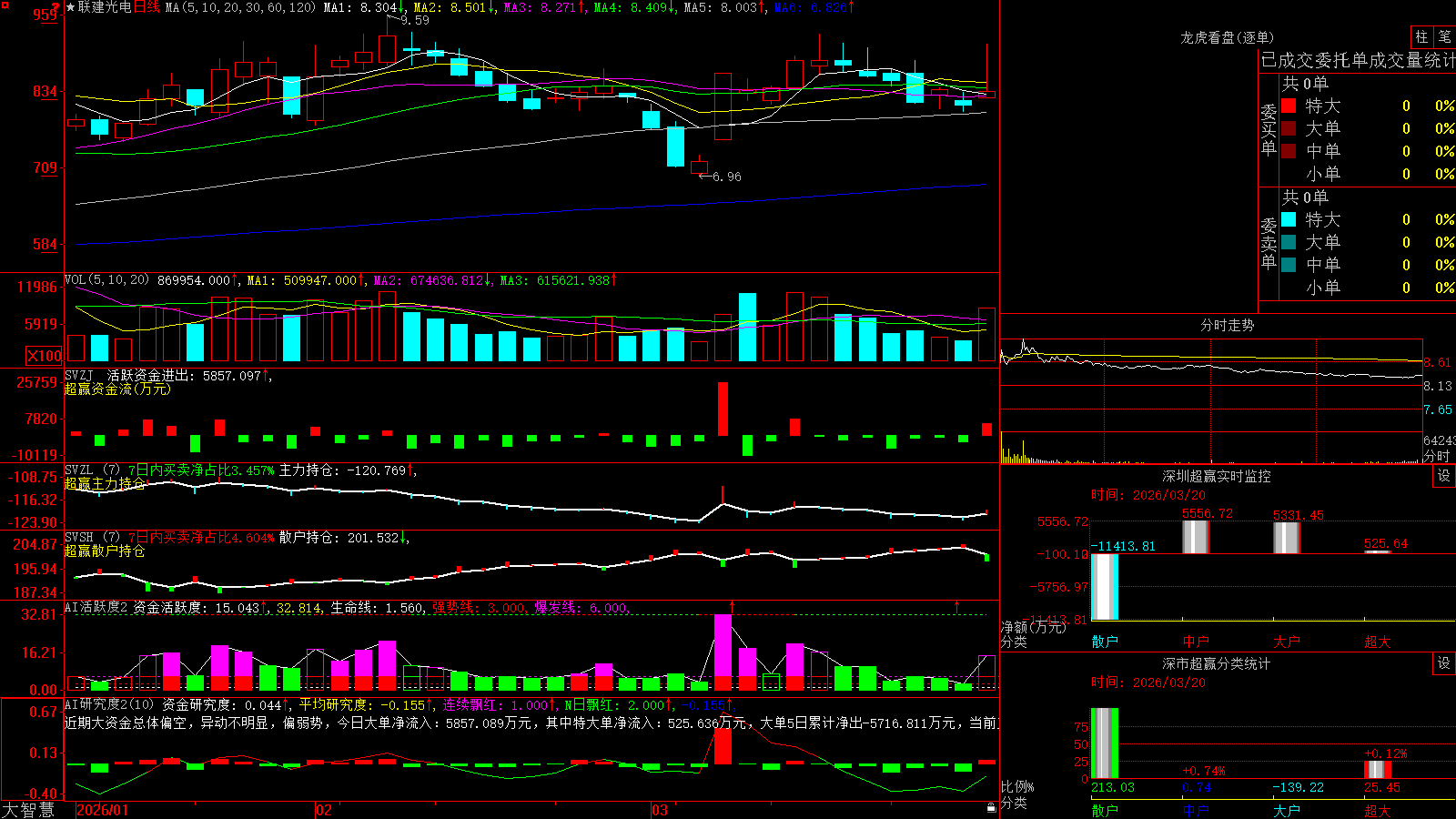Toggle the X100 volume scale box
Viewport: 1456px width, 819px height.
tap(44, 356)
